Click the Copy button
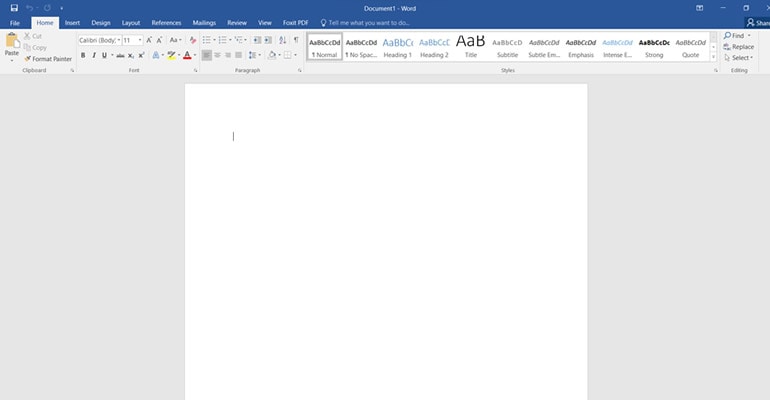Viewport: 770px width, 400px height. 35,48
